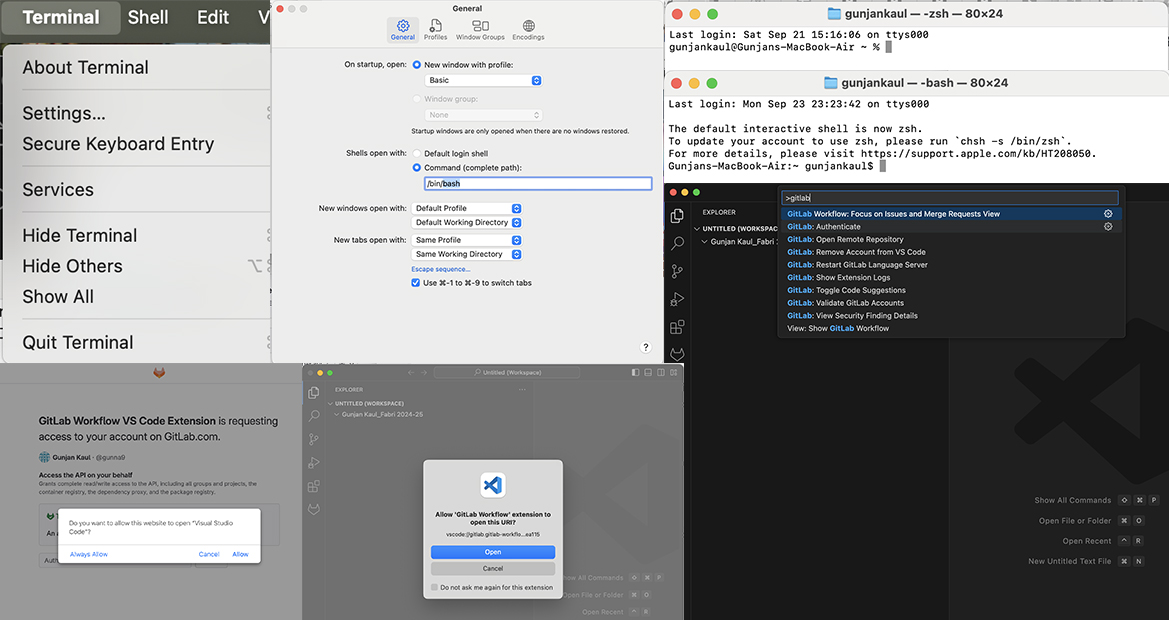Open Search icon in the dark VS Code window
This screenshot has width=1169, height=620.
(677, 244)
